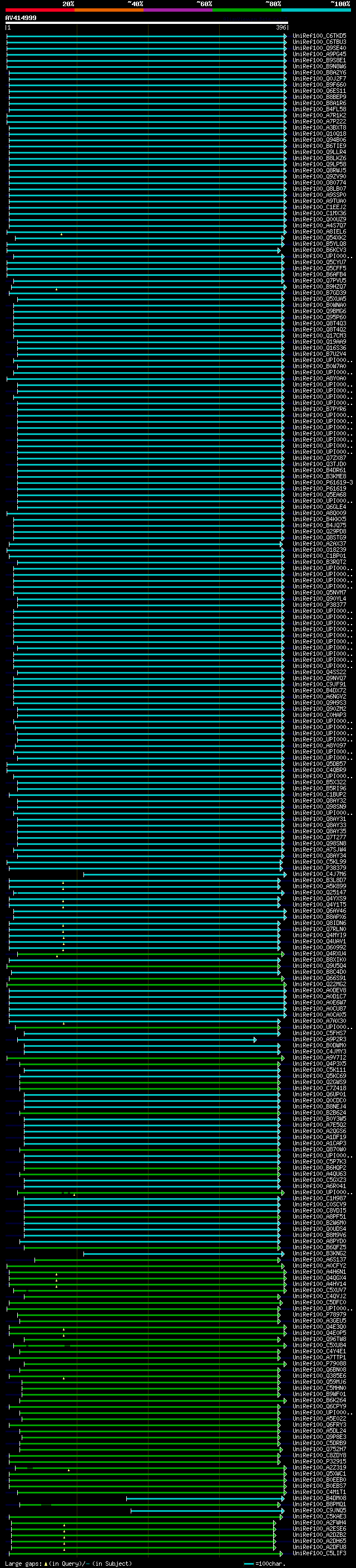Open hit UniRef100_P78979

pyautogui.click(x=319, y=1315)
